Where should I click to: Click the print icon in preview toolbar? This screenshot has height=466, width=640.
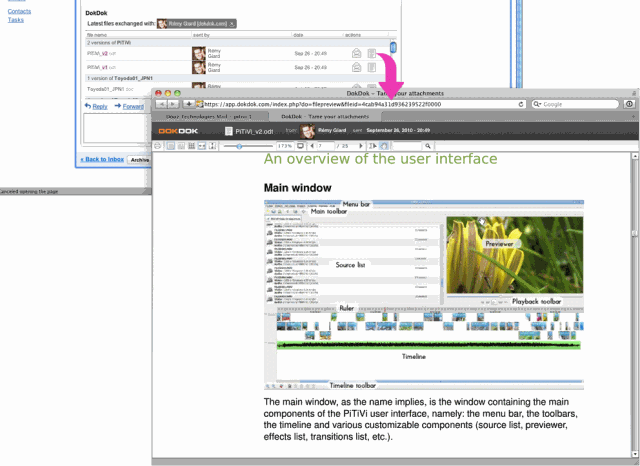pyautogui.click(x=157, y=146)
